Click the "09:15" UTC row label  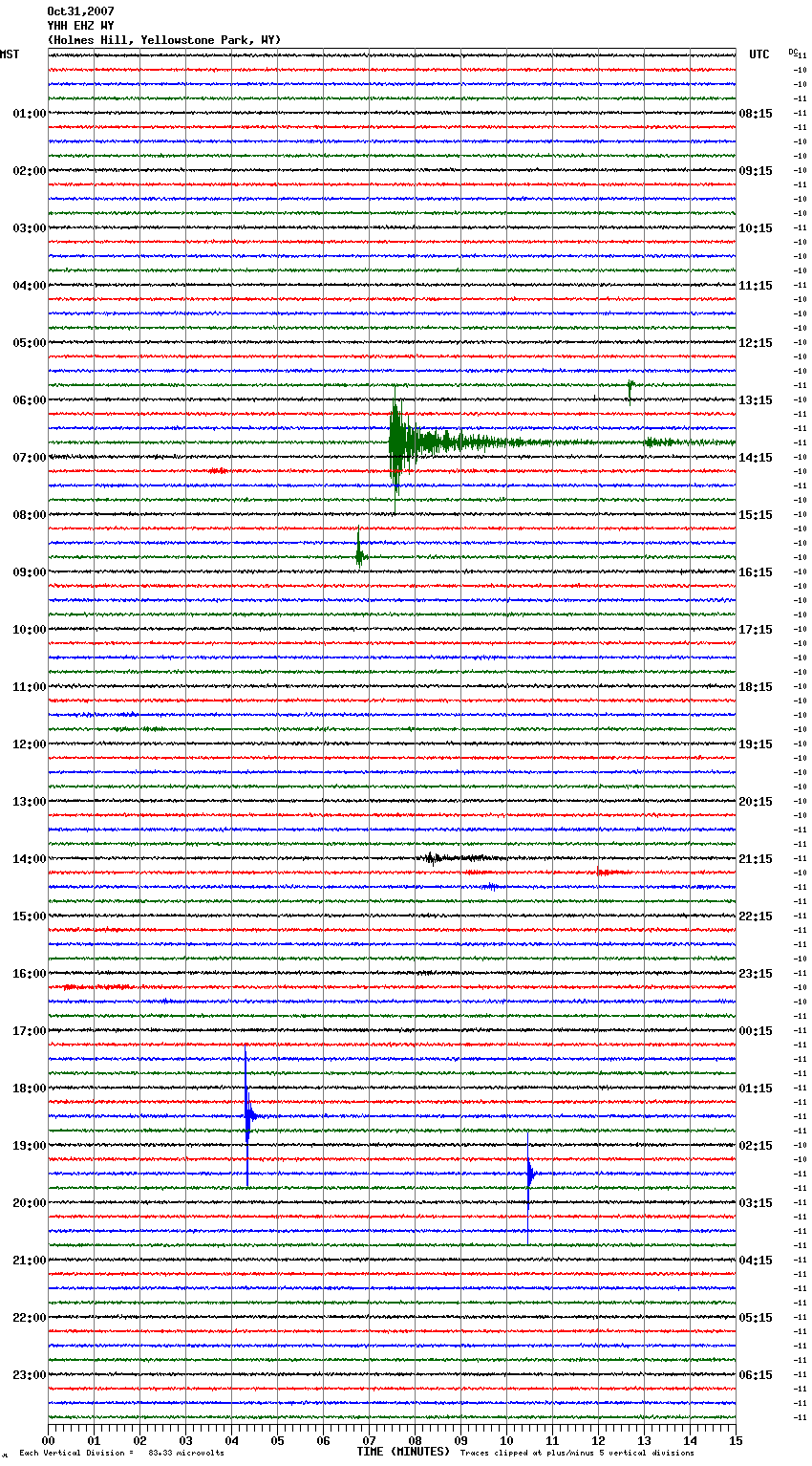(756, 171)
